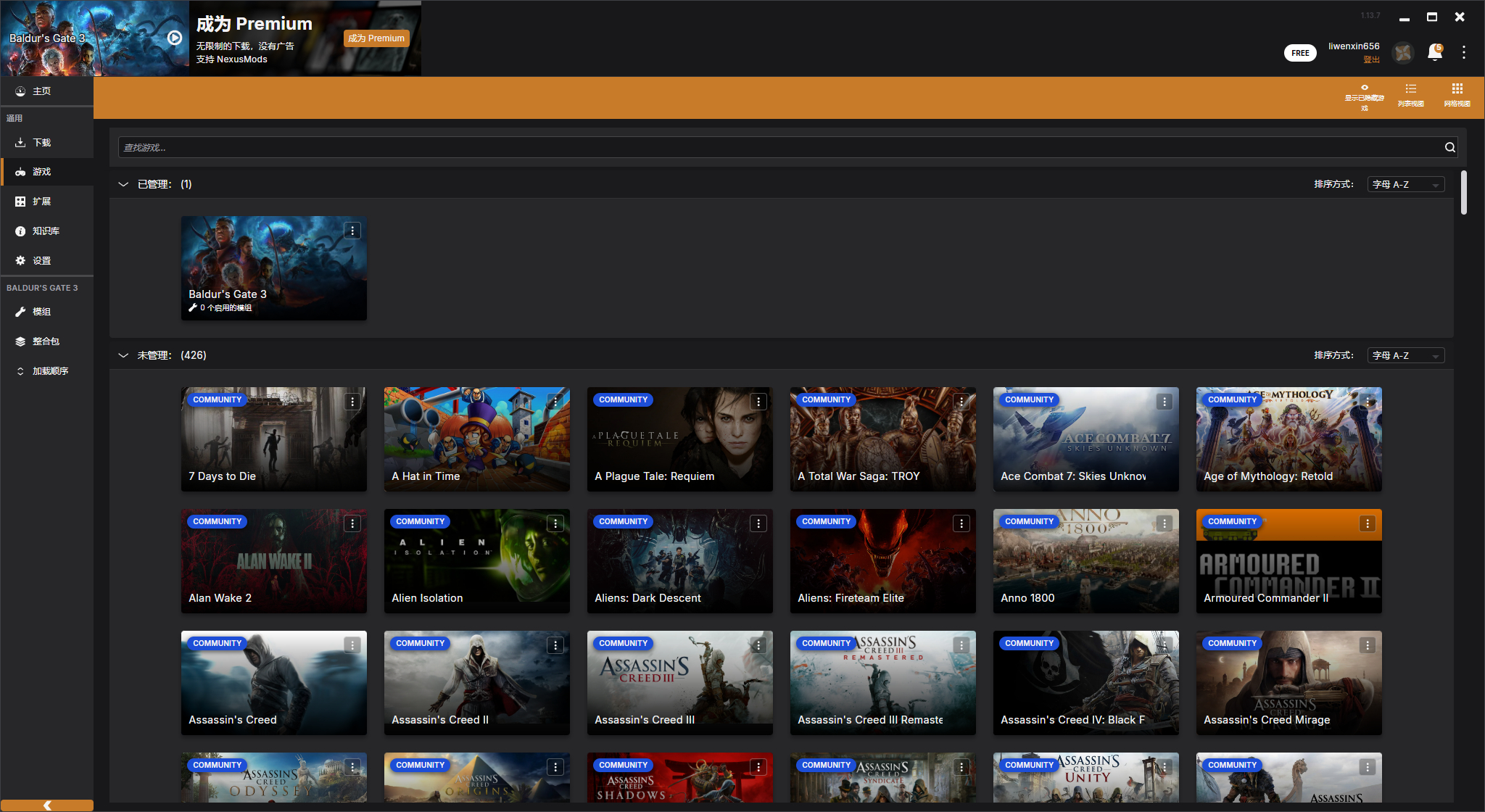Viewport: 1485px width, 812px height.
Task: Click the COMMUNITY badge on 7 Days to Die
Action: pyautogui.click(x=217, y=399)
